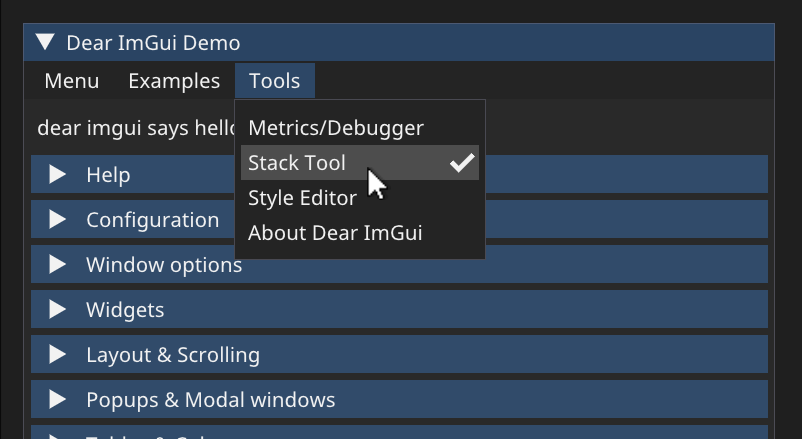
Task: Close the Tools menu
Action: [x=275, y=81]
